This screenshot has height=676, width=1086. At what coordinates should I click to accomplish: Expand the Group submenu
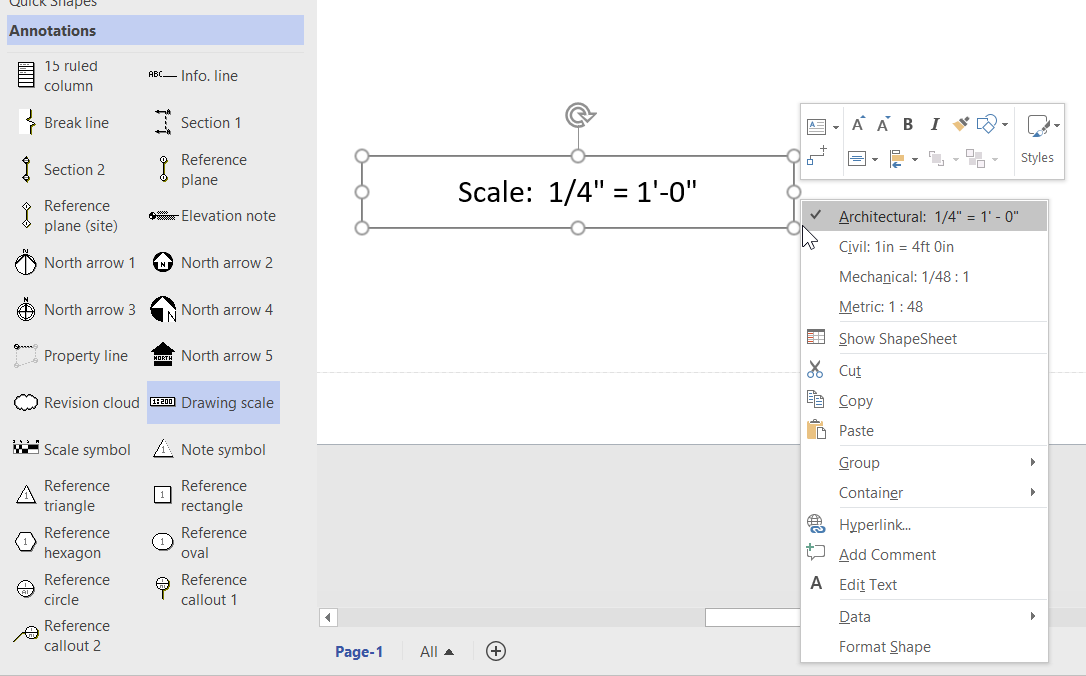pos(859,462)
